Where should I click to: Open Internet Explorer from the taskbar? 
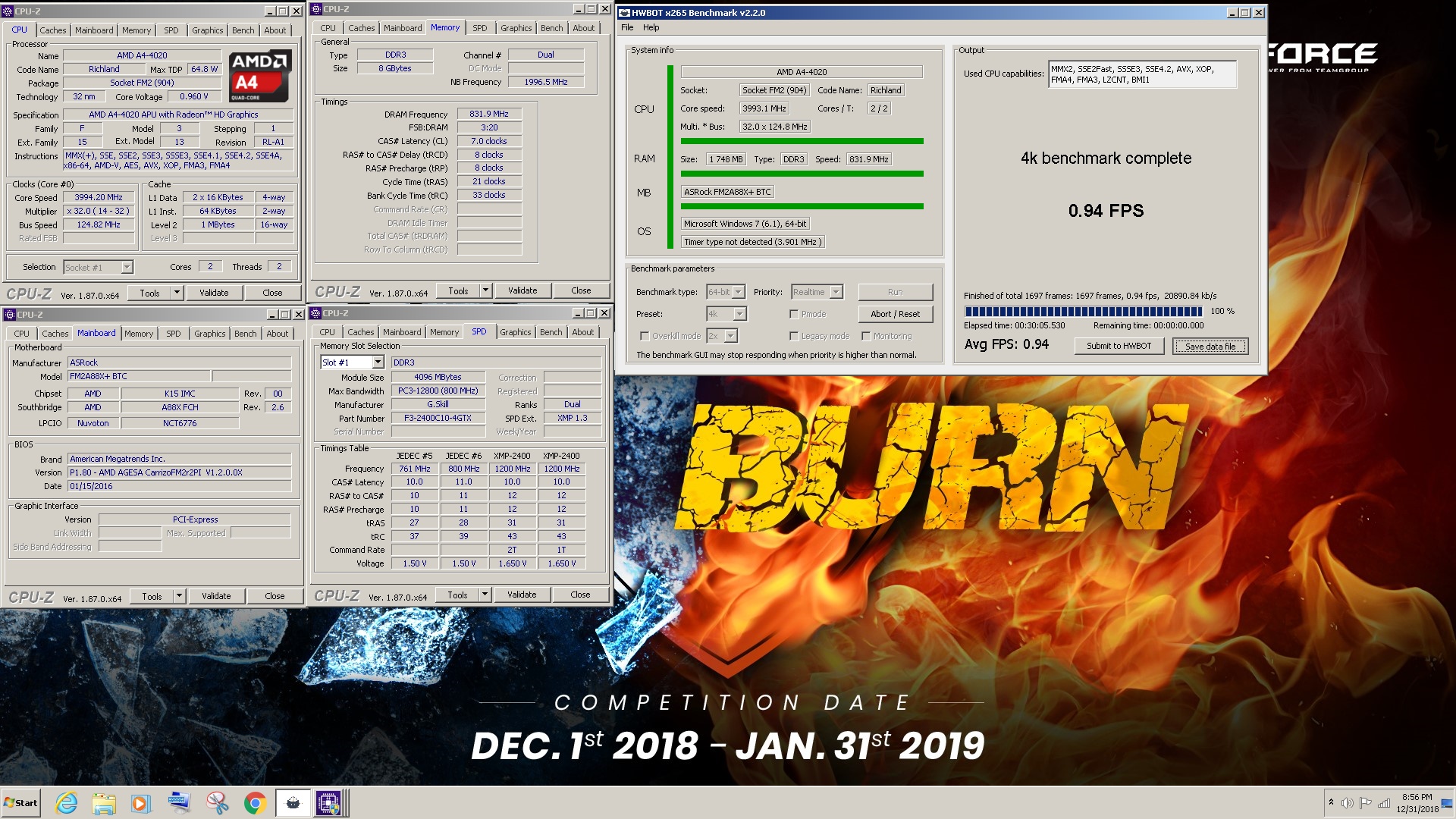click(x=67, y=803)
